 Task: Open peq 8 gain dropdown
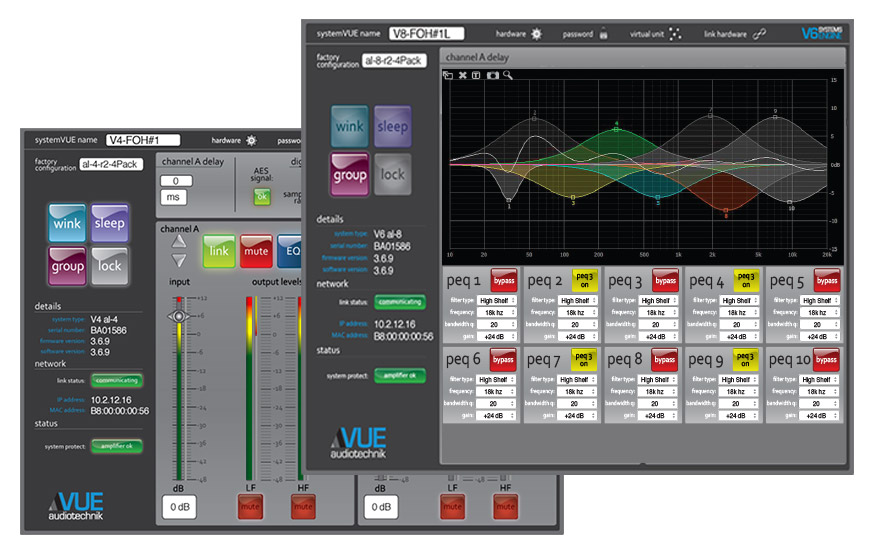click(x=657, y=416)
